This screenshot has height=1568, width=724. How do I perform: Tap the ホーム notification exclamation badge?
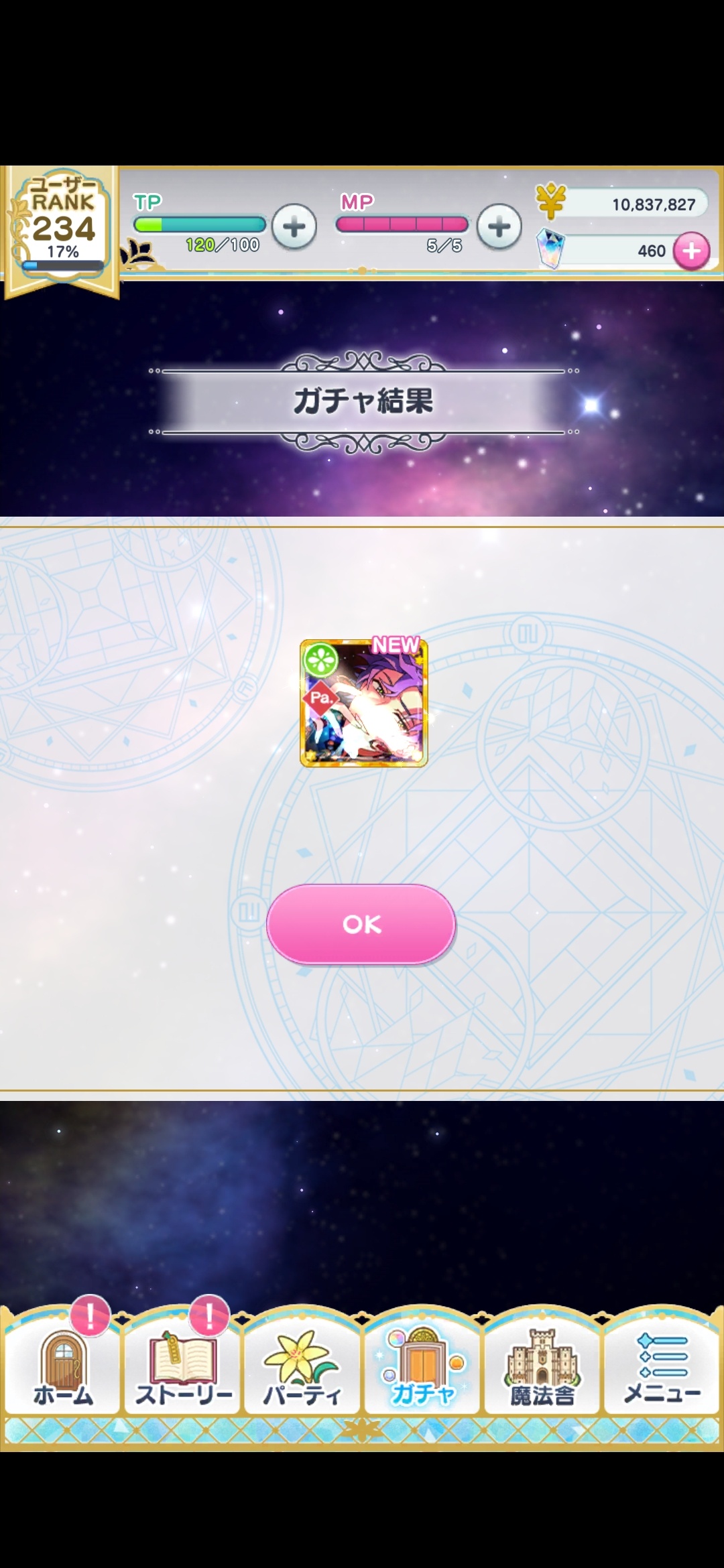click(90, 1314)
